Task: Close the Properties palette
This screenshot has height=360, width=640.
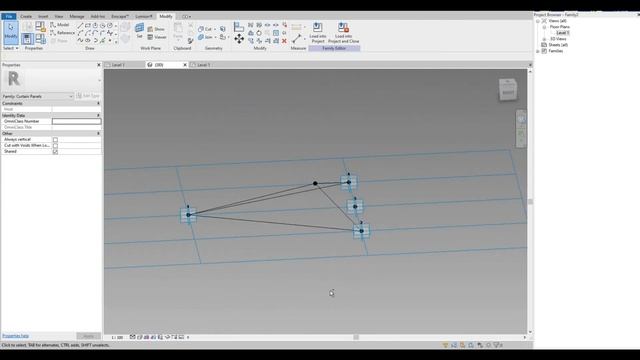Action: (x=99, y=65)
